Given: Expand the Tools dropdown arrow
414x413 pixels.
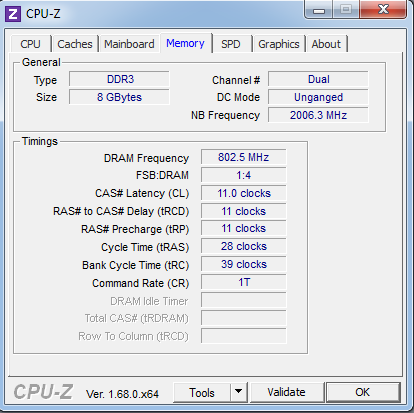Looking at the screenshot, I should click(x=239, y=392).
